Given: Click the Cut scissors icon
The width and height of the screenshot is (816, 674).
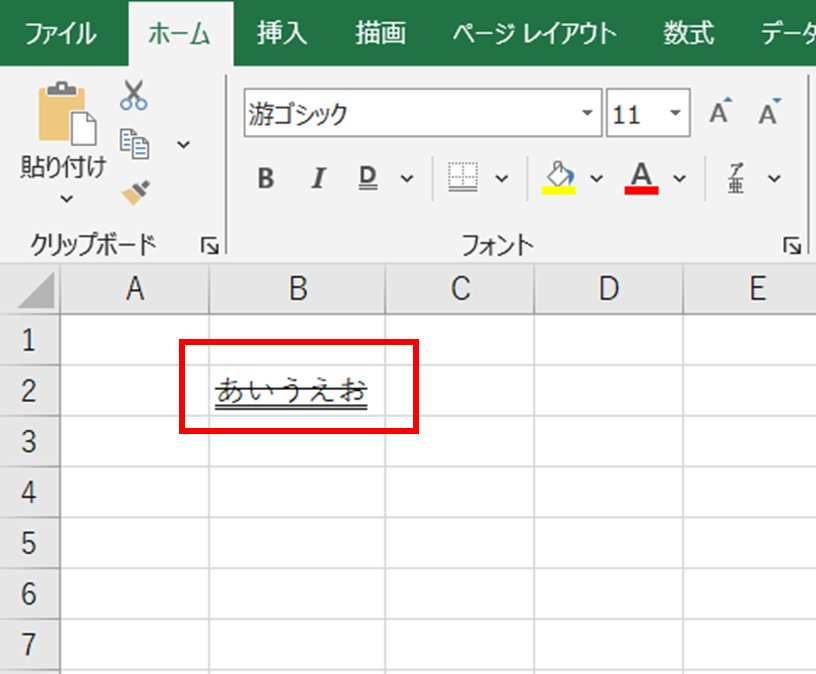Looking at the screenshot, I should coord(134,96).
